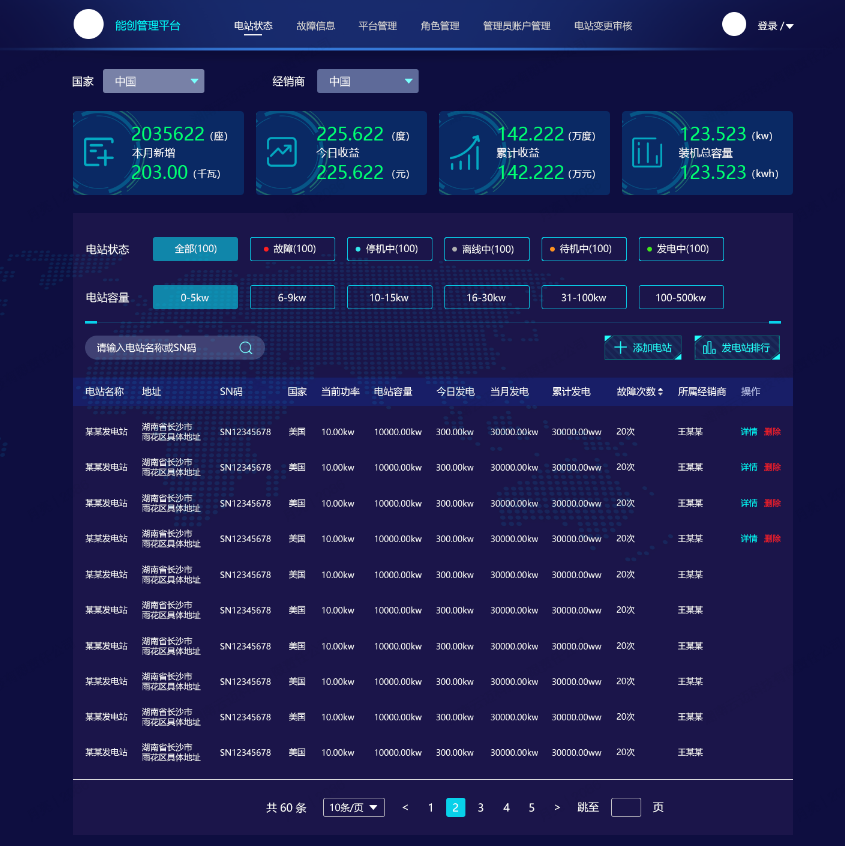Sort by 故障次数 column arrows
Screen dimensions: 845x846
pyautogui.click(x=660, y=392)
